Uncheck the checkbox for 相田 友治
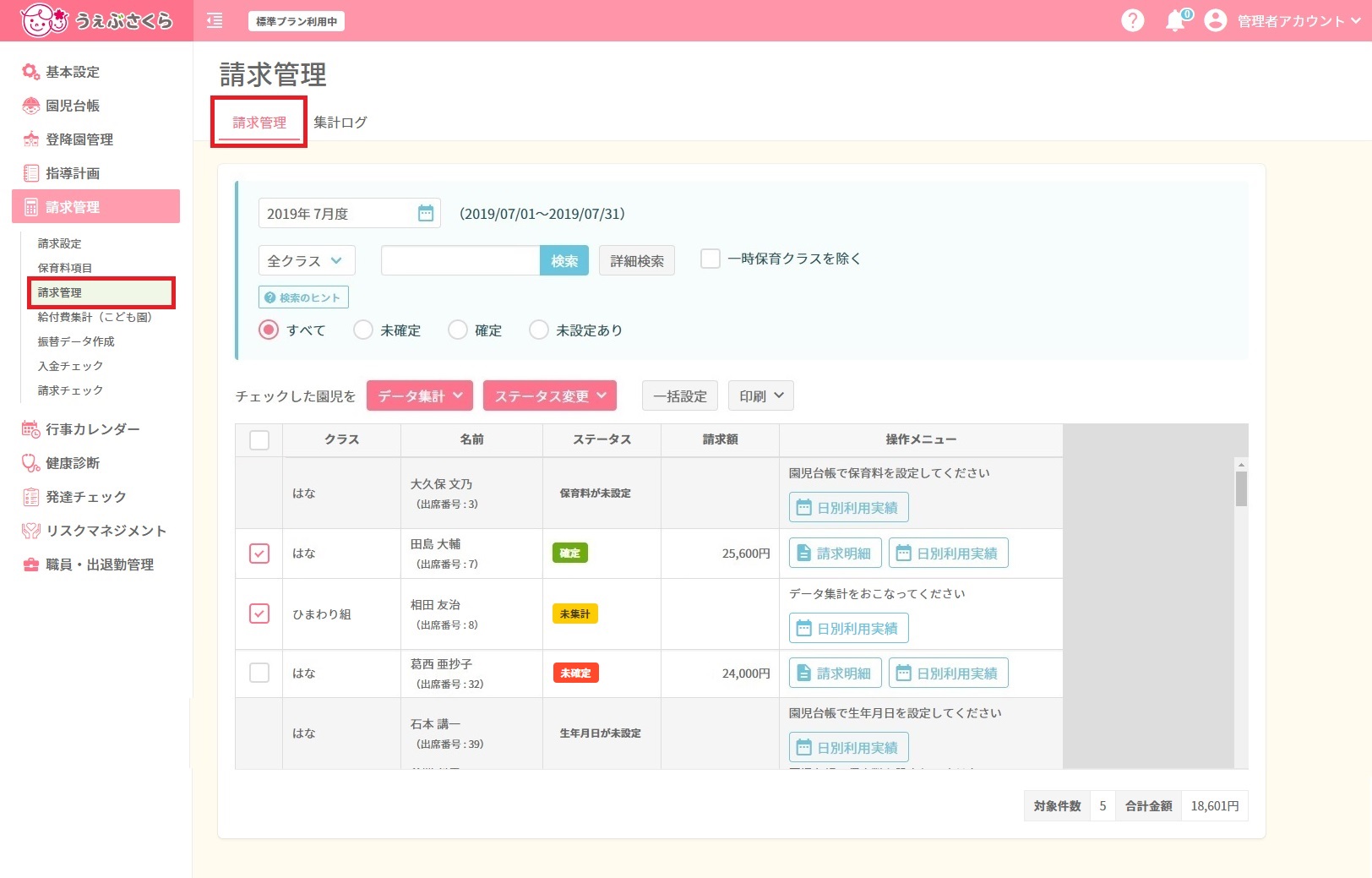The width and height of the screenshot is (1372, 878). pyautogui.click(x=259, y=614)
